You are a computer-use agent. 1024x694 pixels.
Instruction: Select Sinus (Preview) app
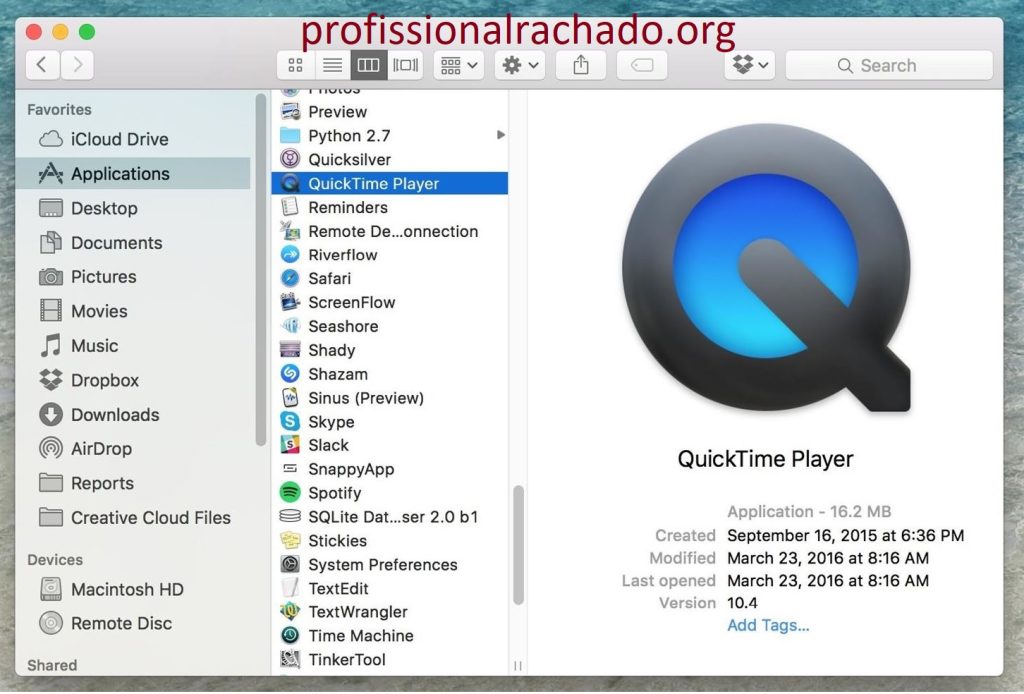click(389, 398)
